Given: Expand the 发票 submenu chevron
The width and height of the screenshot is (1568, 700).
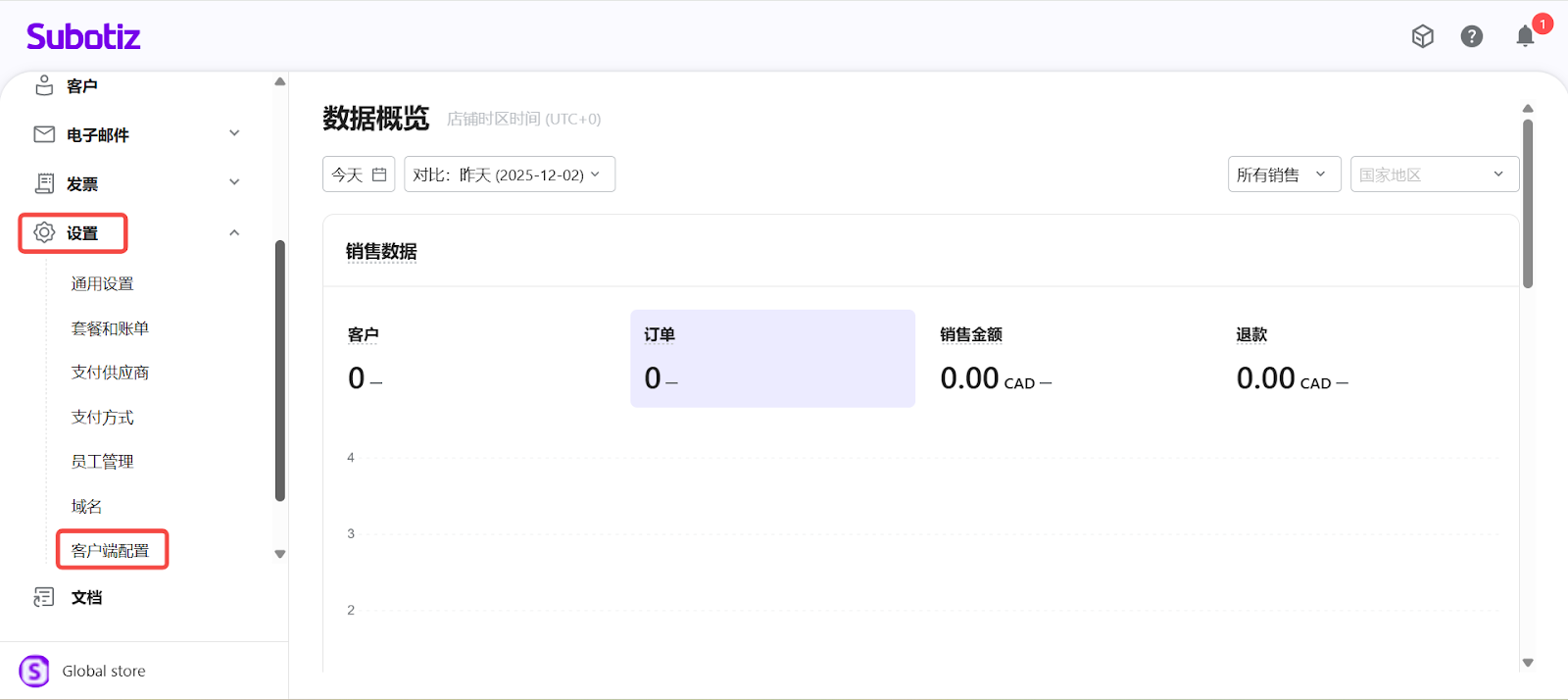Looking at the screenshot, I should tap(234, 182).
